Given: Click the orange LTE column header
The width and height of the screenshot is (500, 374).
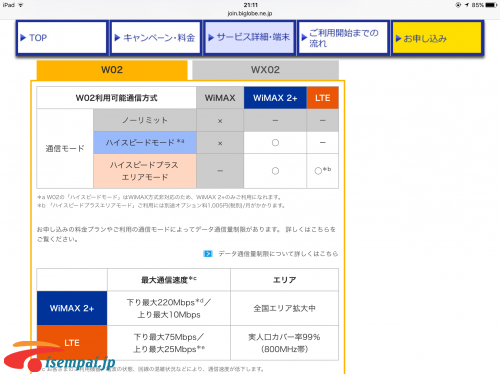Looking at the screenshot, I should (322, 98).
